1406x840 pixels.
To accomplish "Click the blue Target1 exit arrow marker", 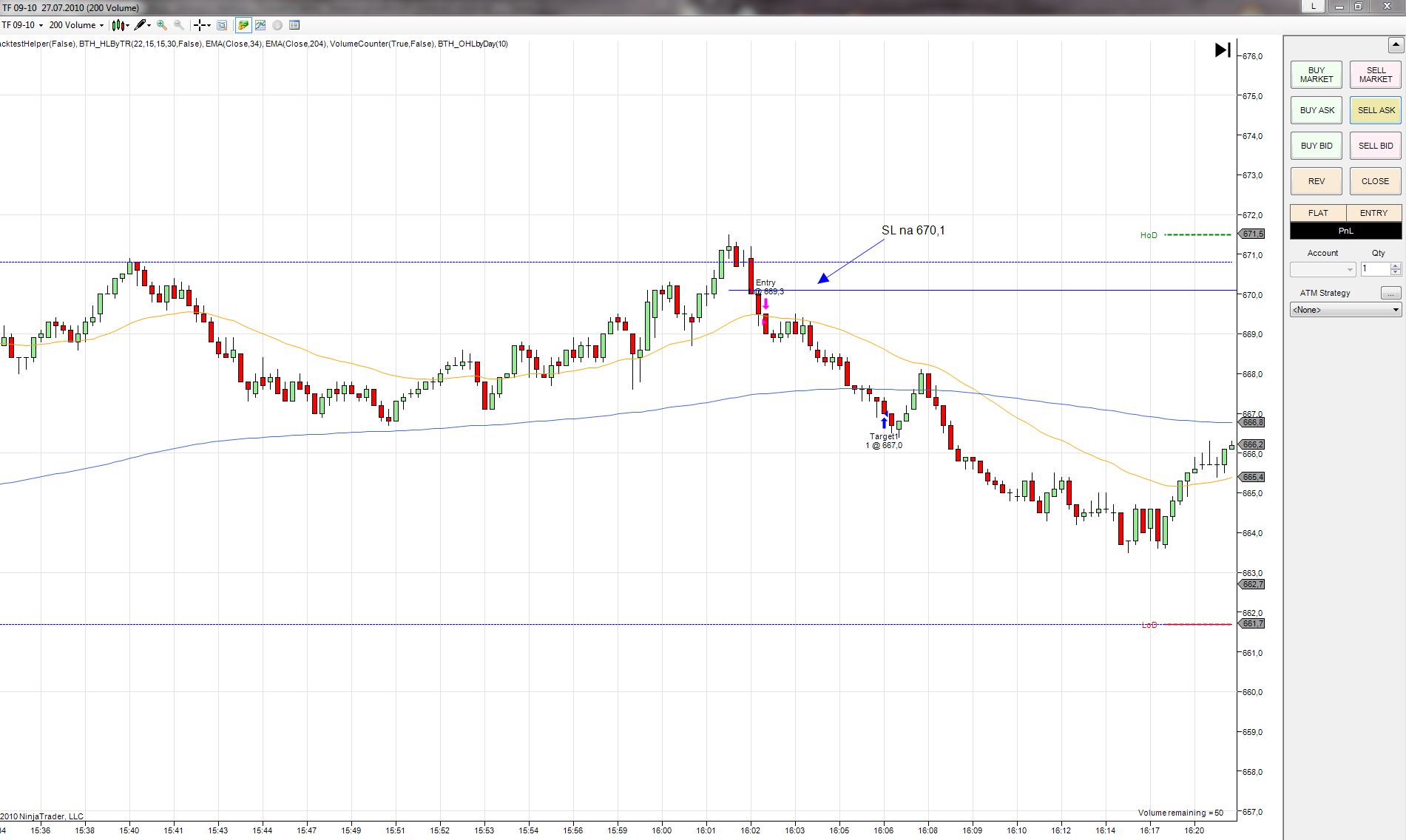I will pos(884,423).
